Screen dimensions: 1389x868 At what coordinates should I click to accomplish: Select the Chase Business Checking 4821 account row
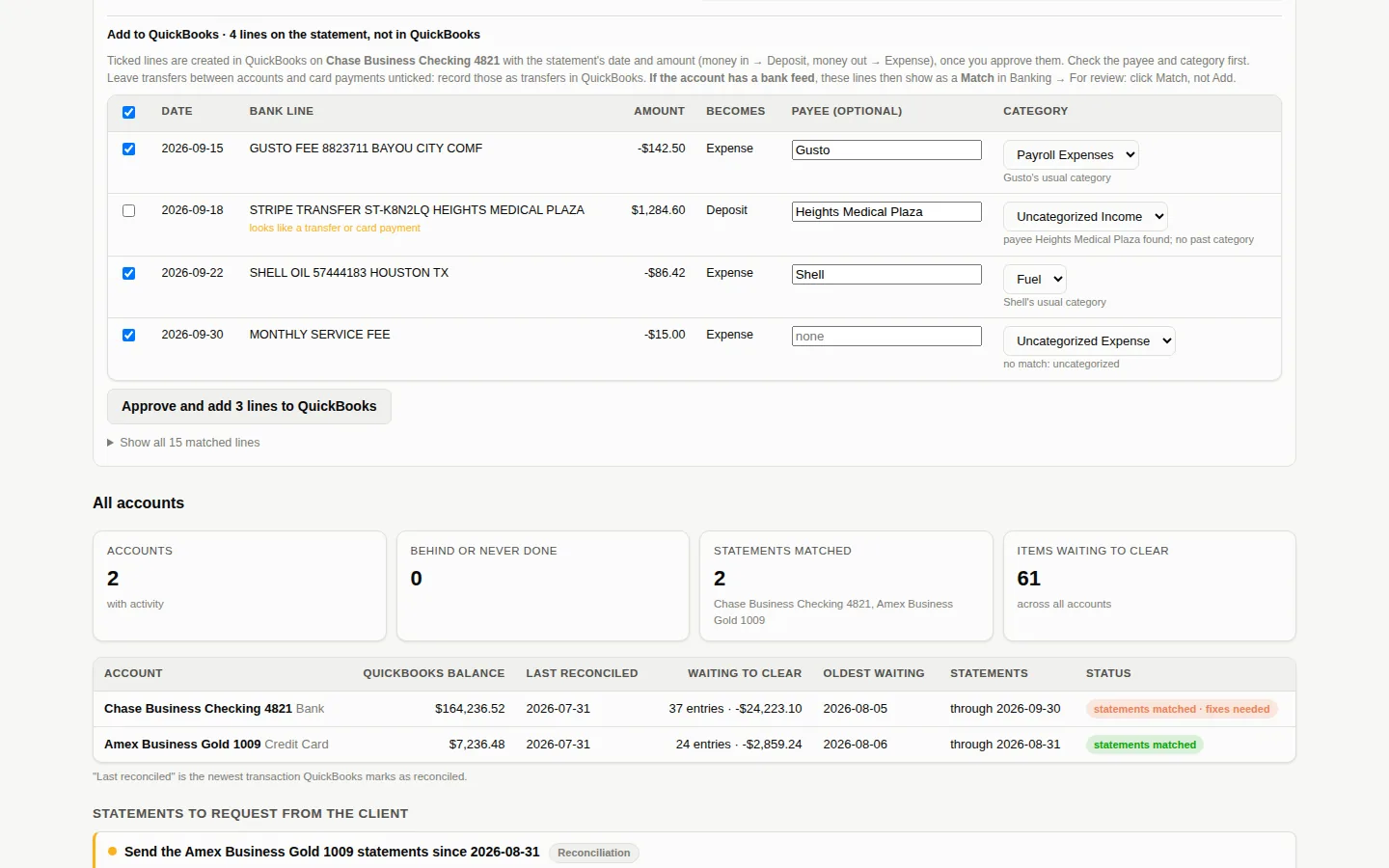click(x=694, y=709)
